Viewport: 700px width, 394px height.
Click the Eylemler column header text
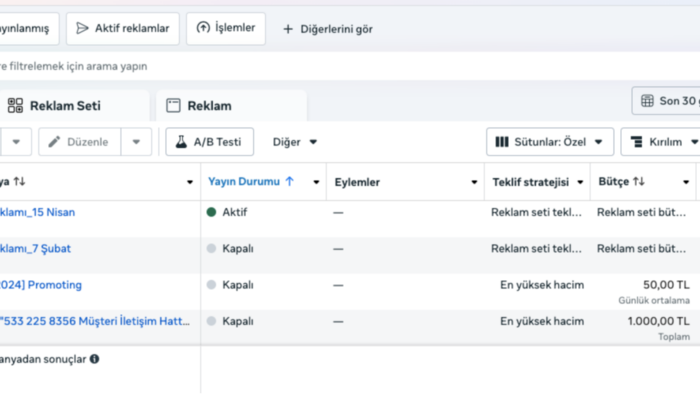357,182
